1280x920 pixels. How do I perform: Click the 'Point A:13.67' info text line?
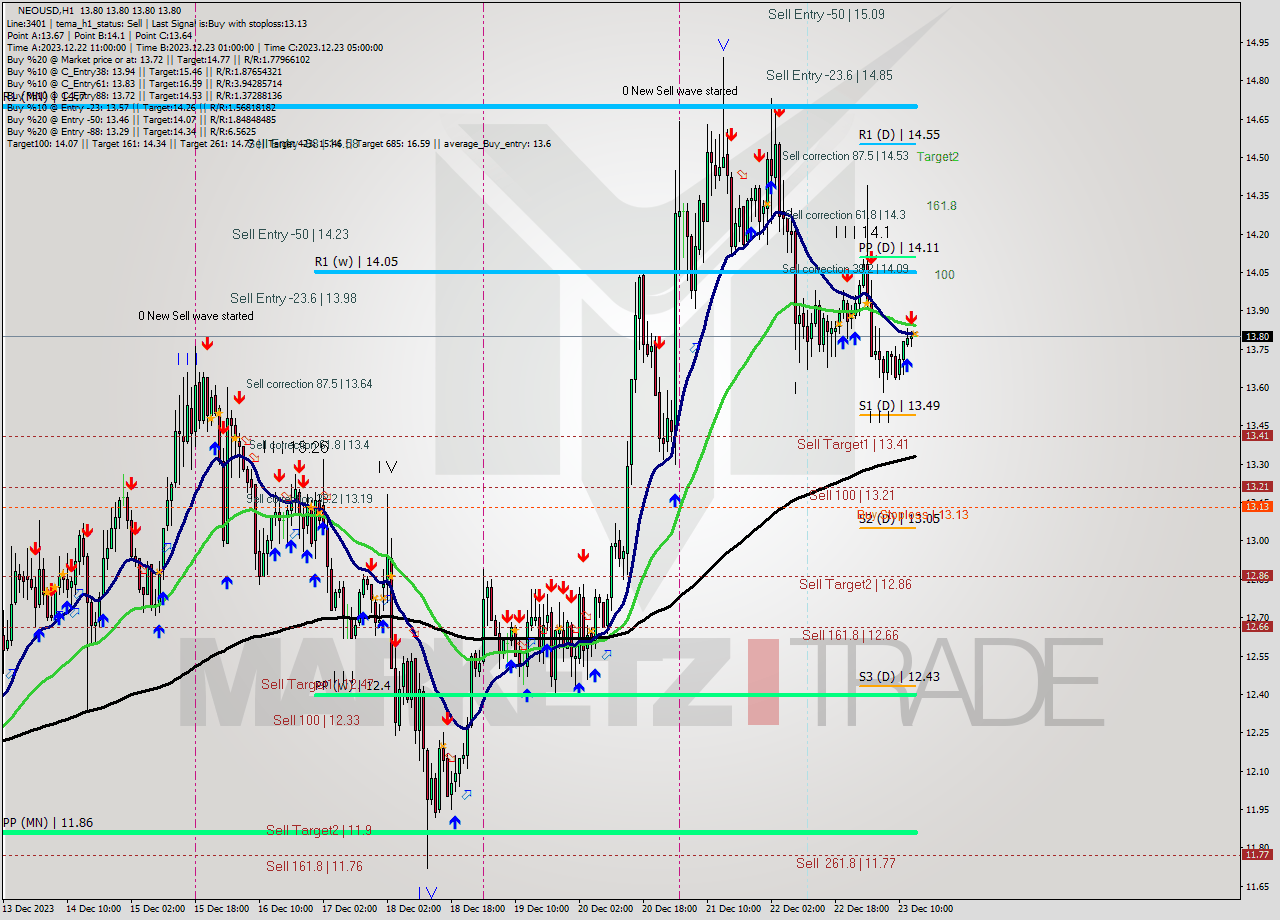pos(100,35)
